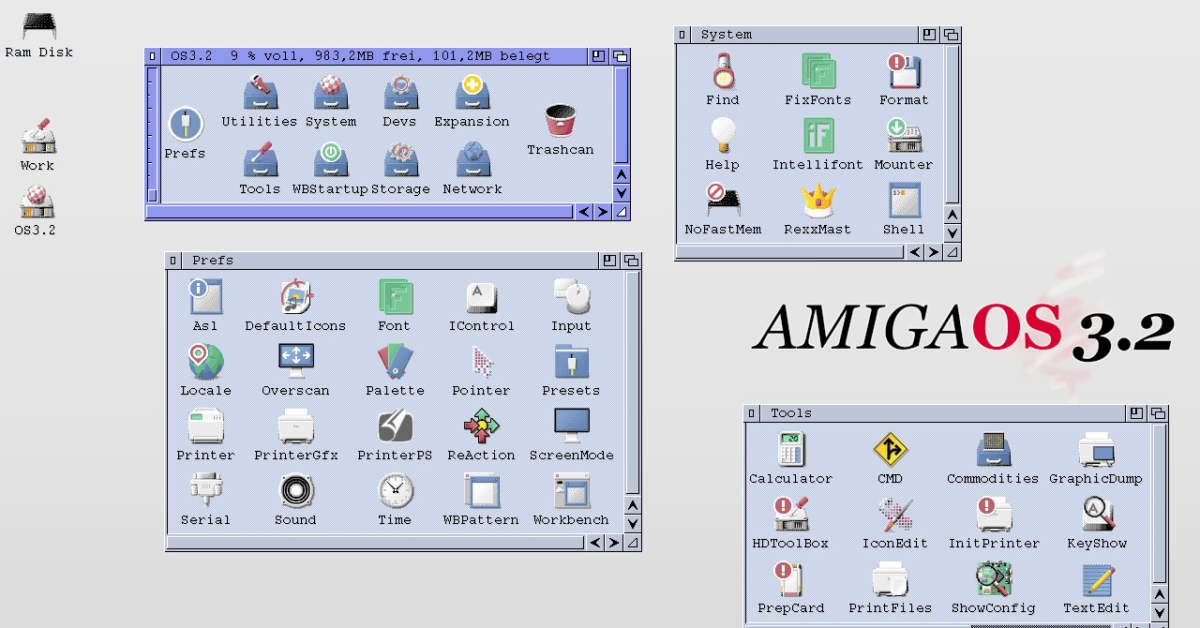Open the Asl preferences icon
The image size is (1200, 628).
click(x=205, y=297)
